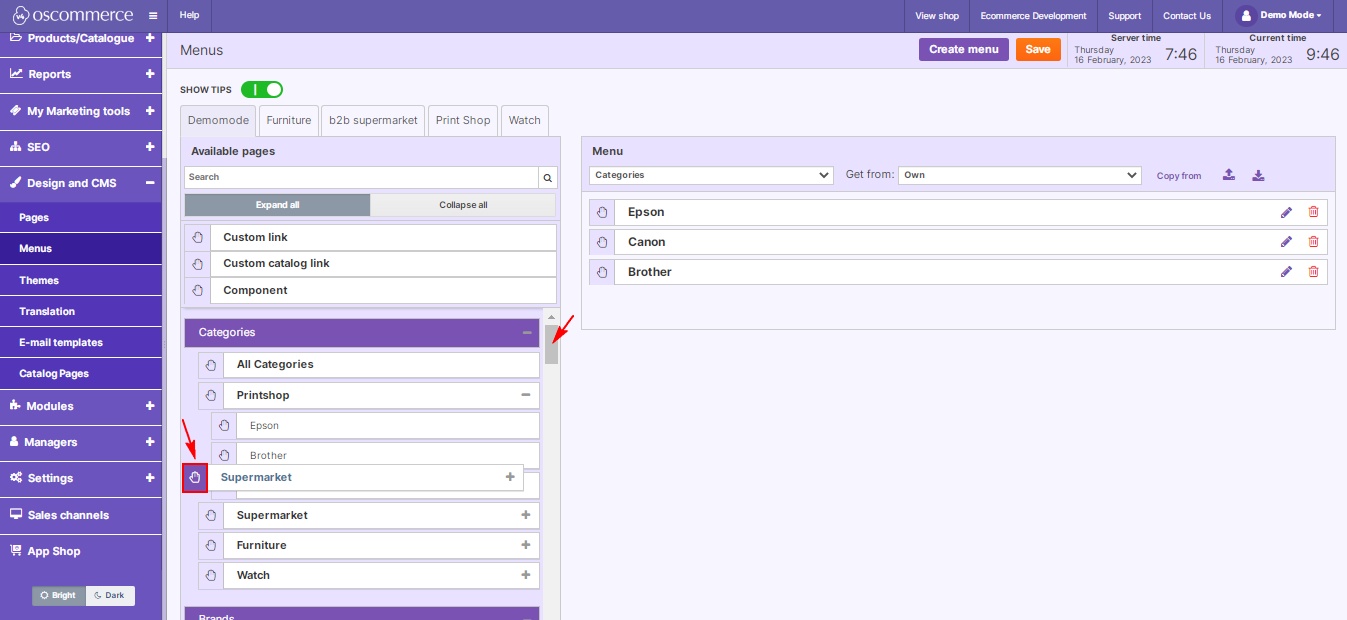1347x620 pixels.
Task: Click the search magnifier icon under Available pages
Action: pyautogui.click(x=546, y=177)
